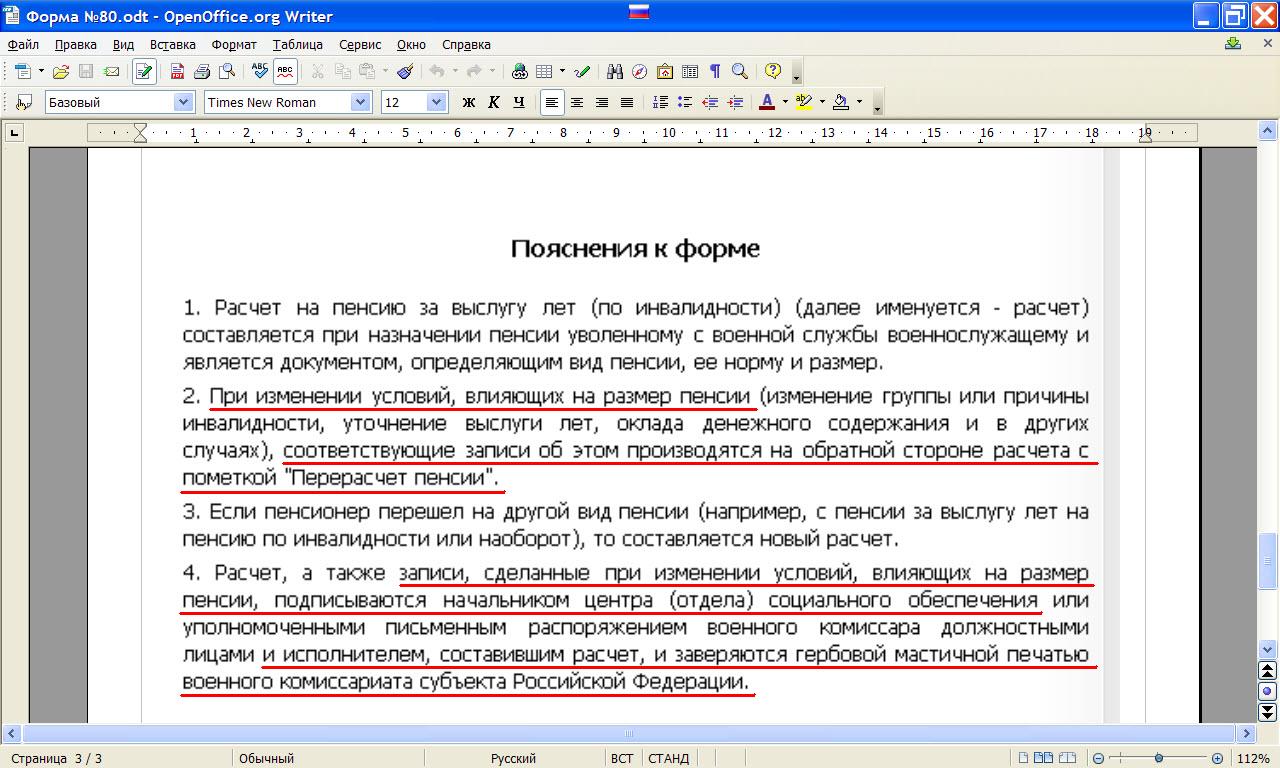Click the New document icon

(23, 71)
